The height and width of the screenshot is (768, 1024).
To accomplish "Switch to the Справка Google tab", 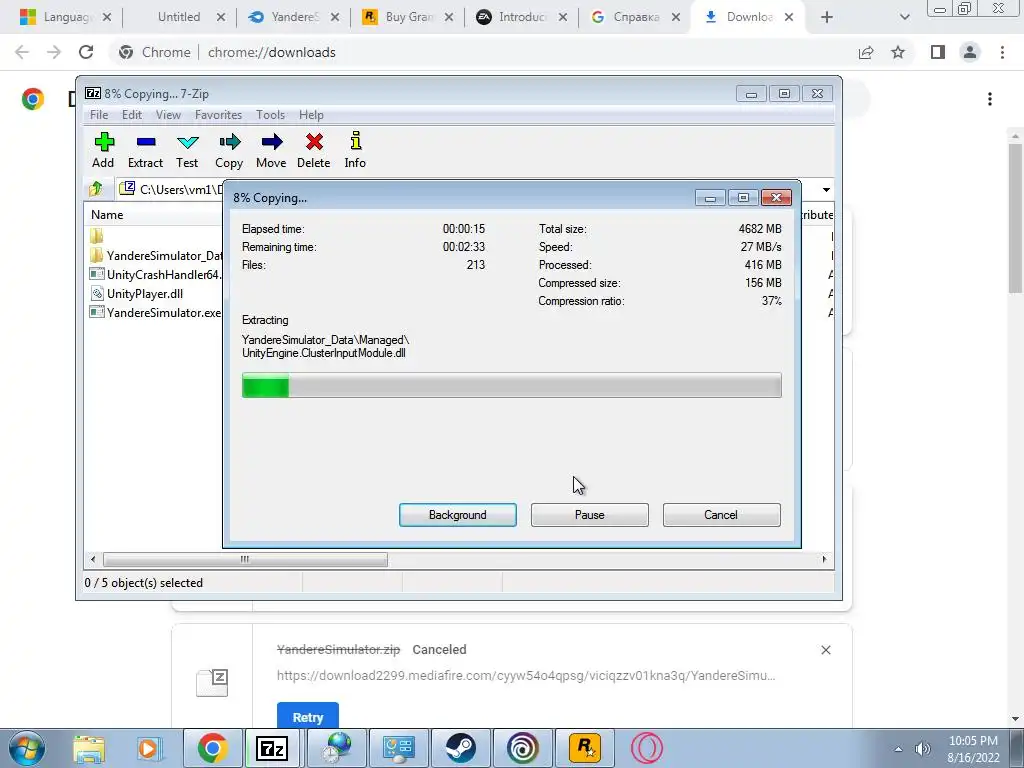I will click(x=636, y=17).
